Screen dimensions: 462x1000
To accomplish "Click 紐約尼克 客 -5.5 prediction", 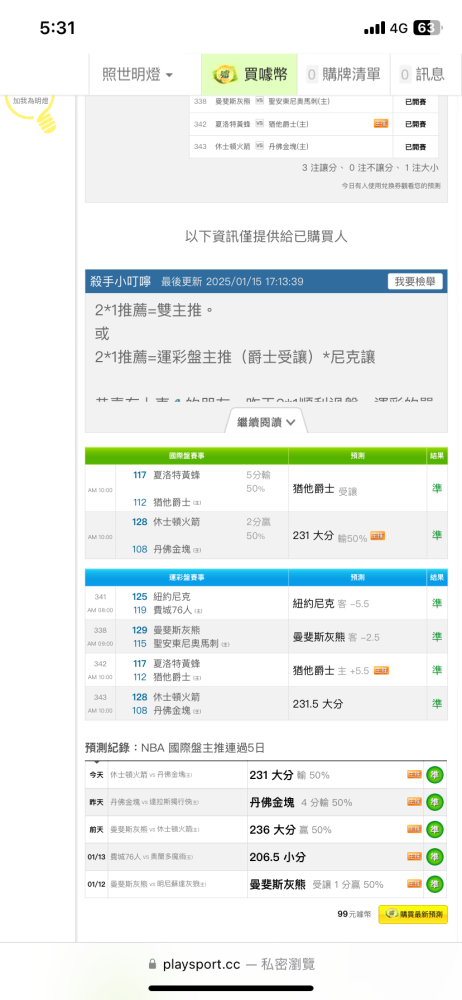I will (x=331, y=603).
